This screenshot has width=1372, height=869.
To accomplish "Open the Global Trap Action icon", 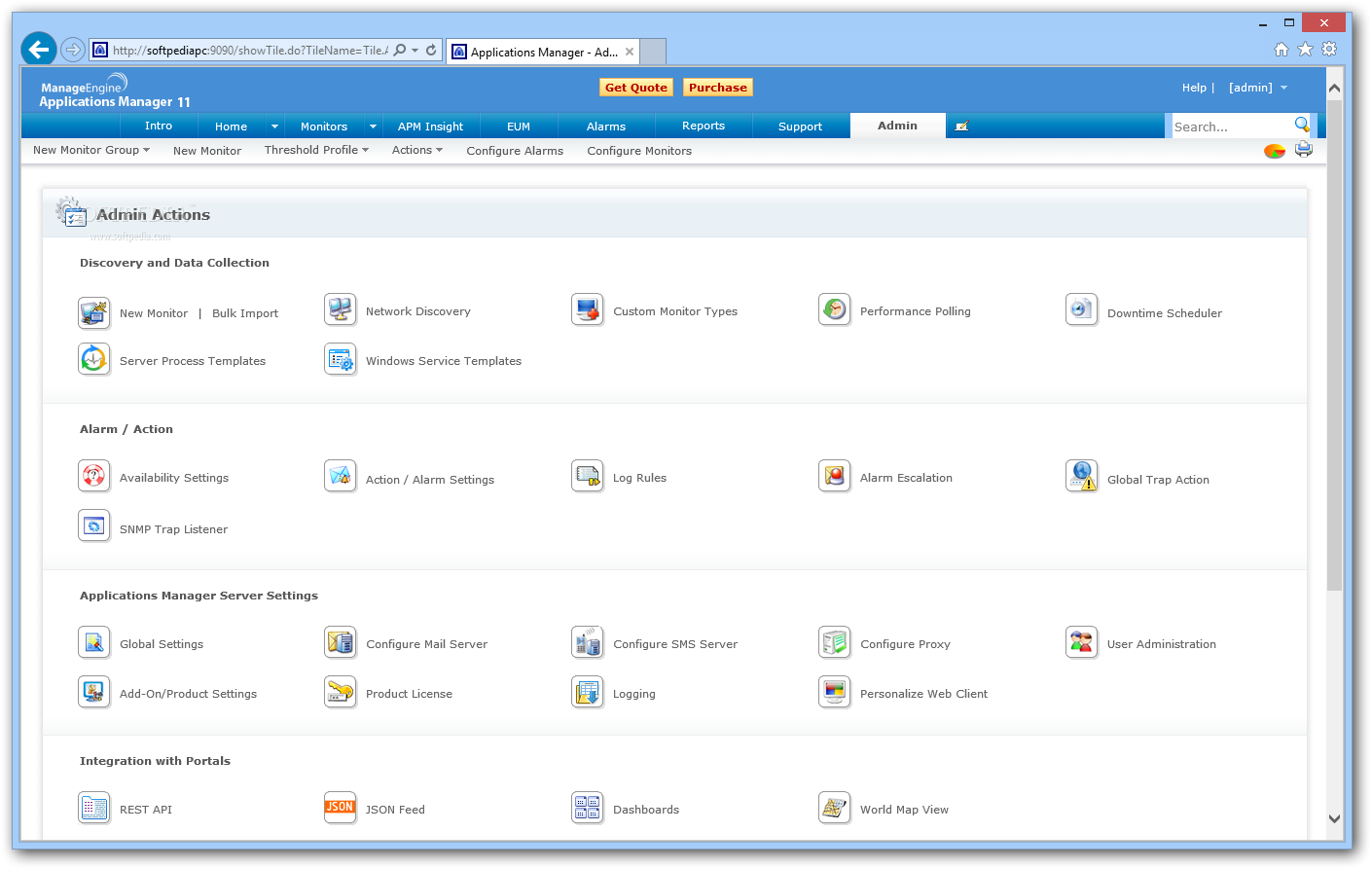I will pos(1082,477).
